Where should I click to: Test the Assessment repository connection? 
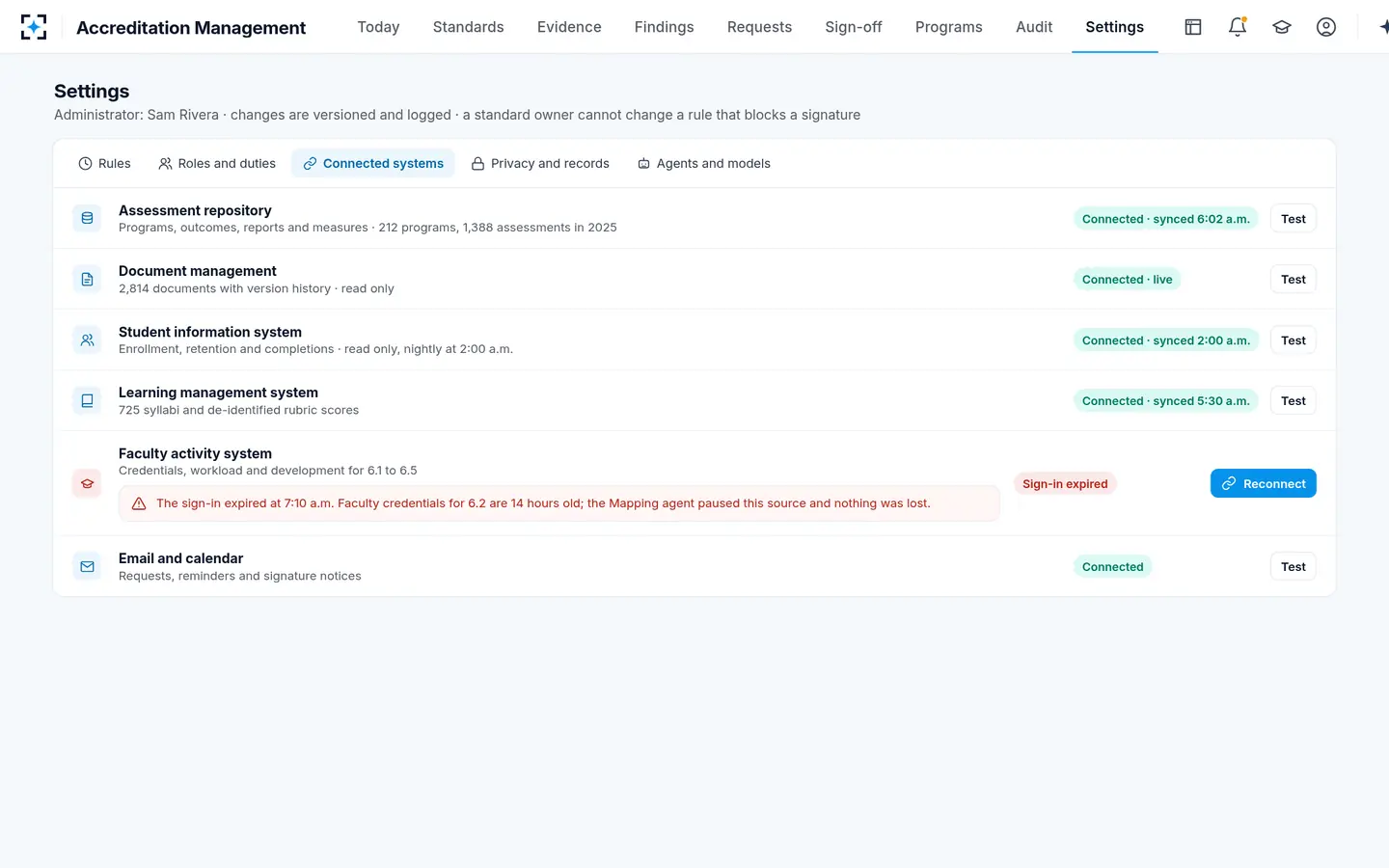1294,219
